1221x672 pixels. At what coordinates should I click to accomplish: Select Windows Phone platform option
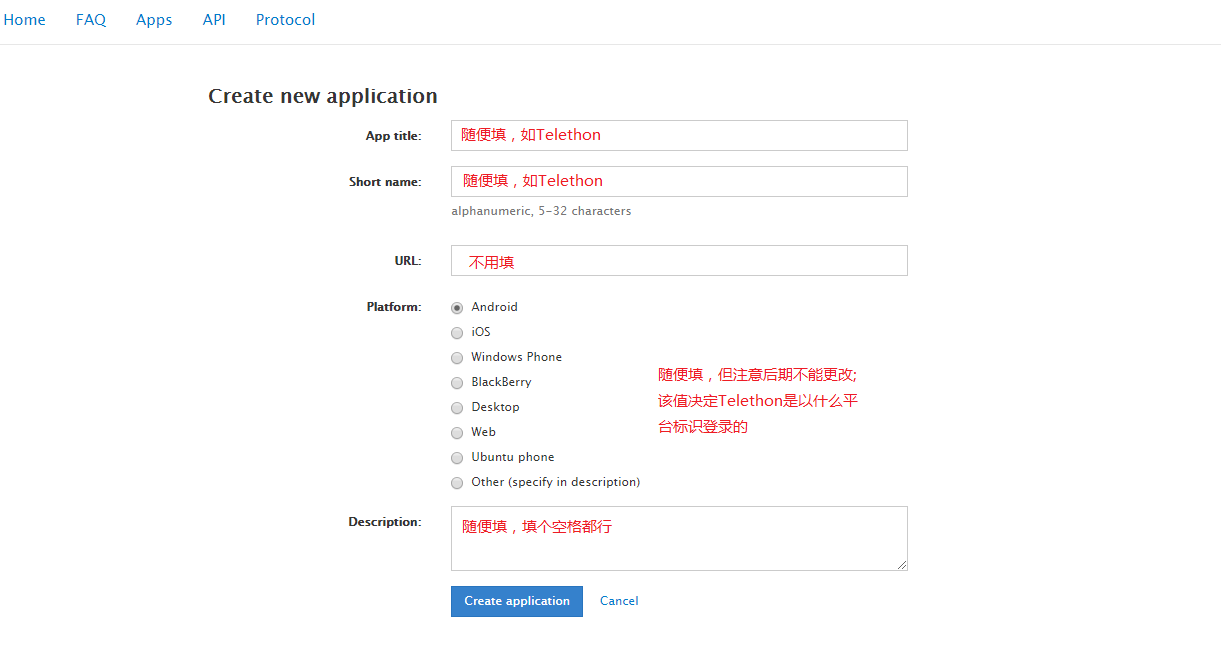point(457,358)
